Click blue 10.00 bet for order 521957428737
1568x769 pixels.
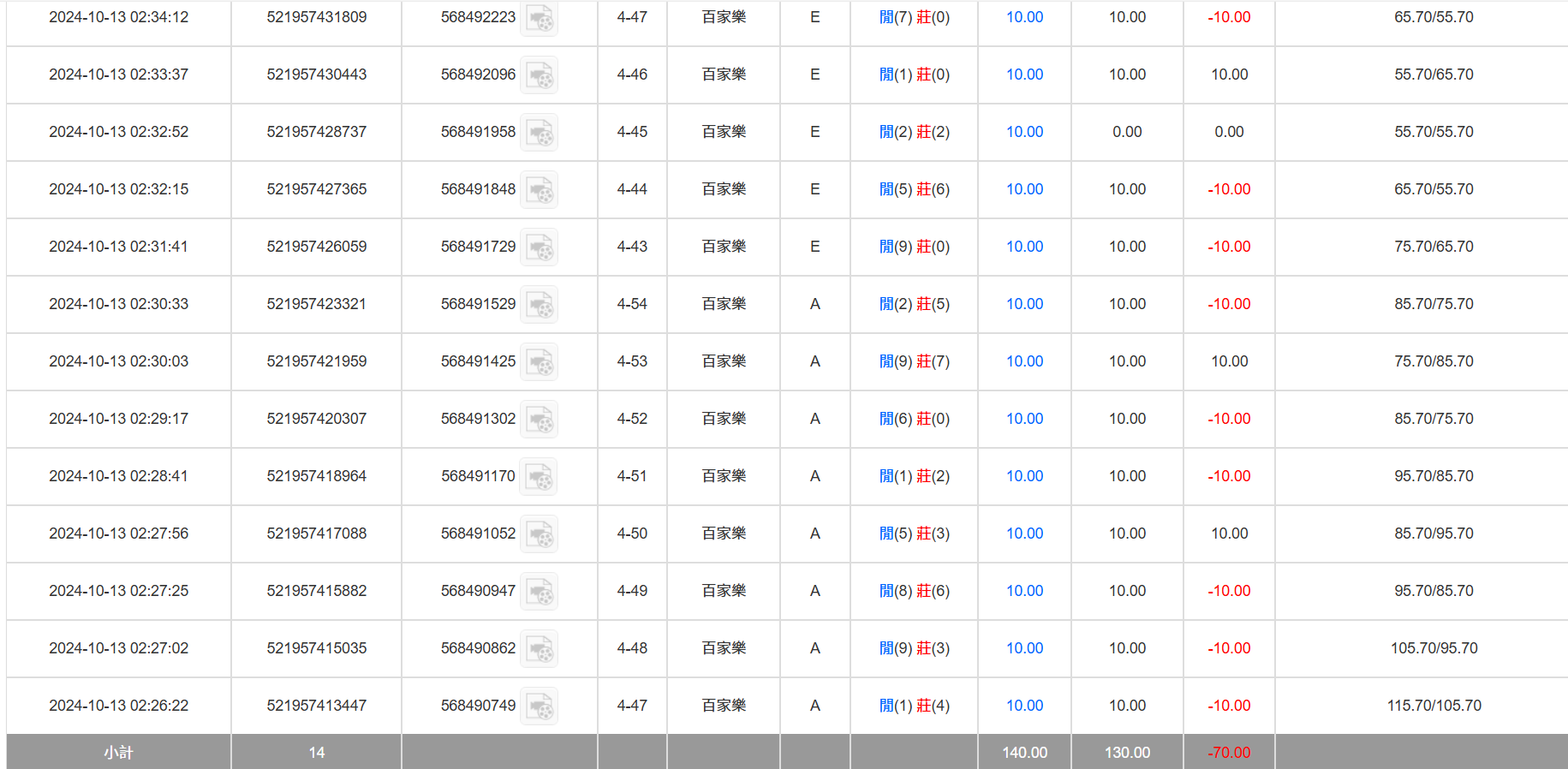click(x=1024, y=132)
